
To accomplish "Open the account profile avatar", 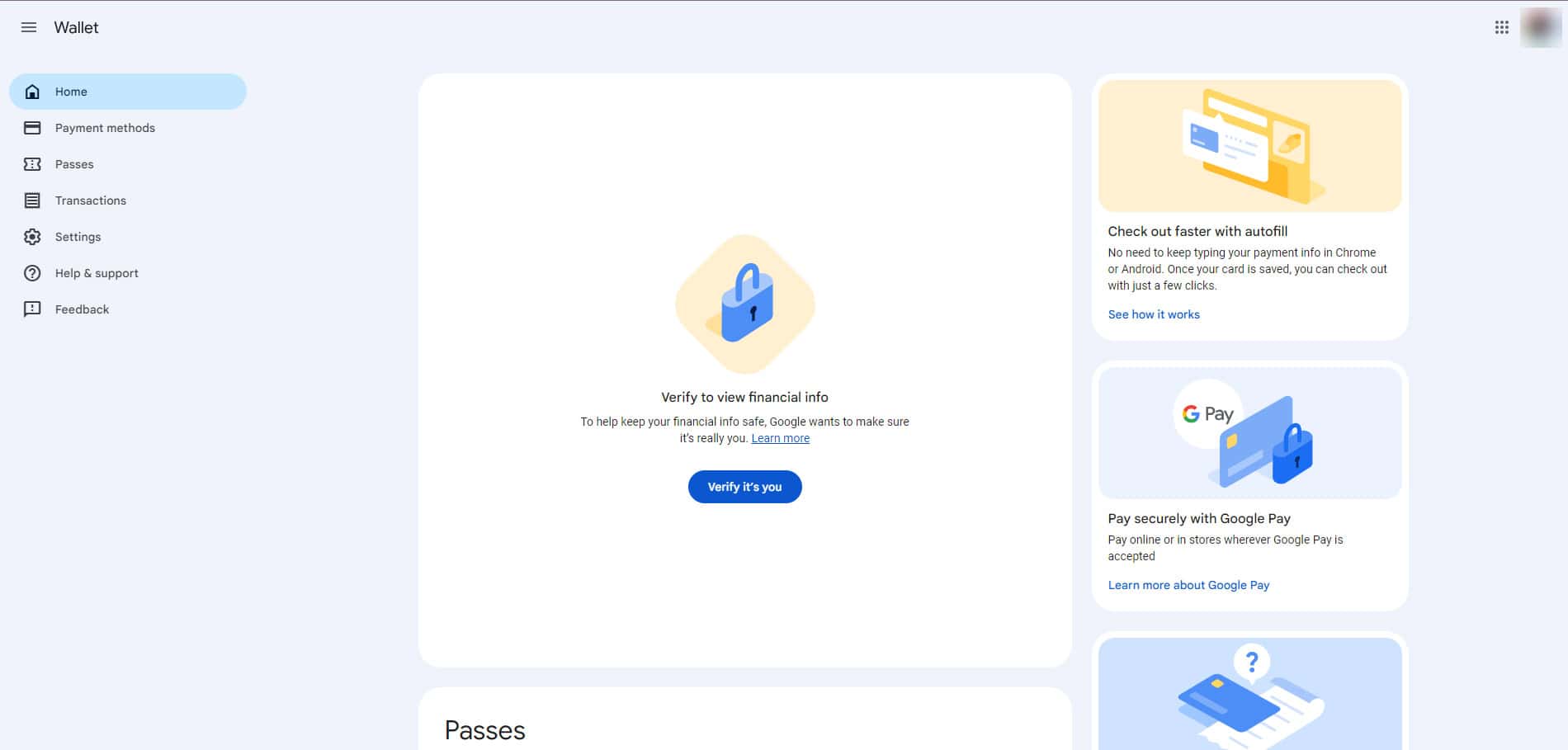I will pyautogui.click(x=1540, y=27).
